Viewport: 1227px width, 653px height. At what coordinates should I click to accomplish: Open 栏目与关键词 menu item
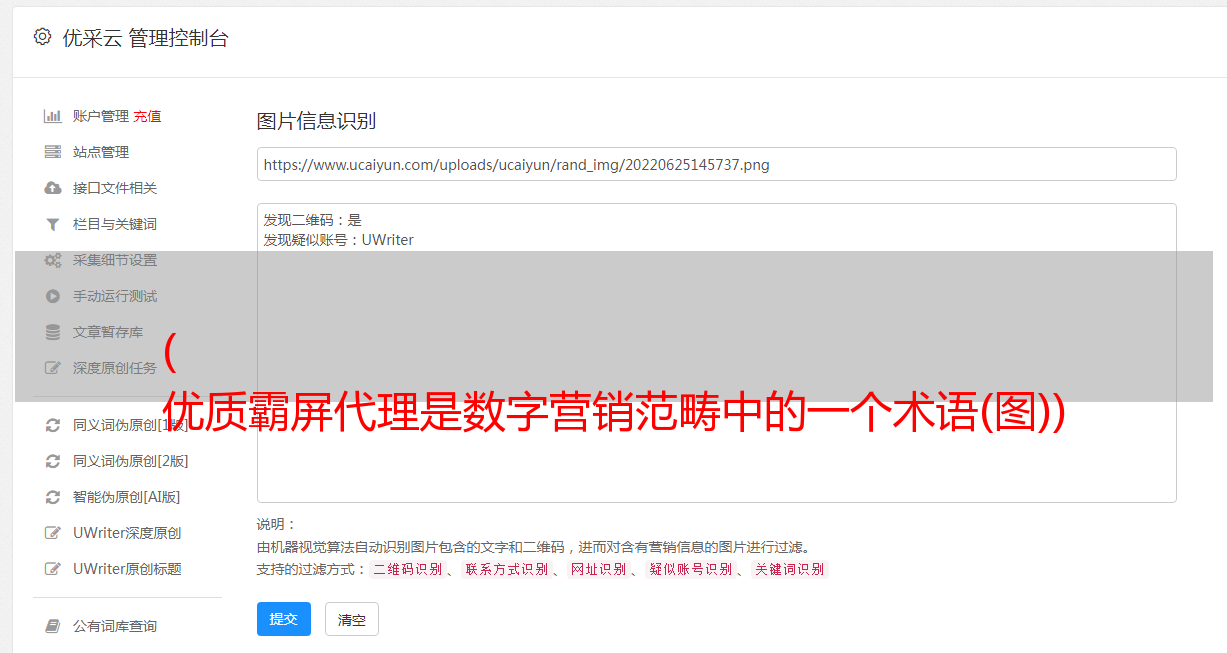[115, 224]
